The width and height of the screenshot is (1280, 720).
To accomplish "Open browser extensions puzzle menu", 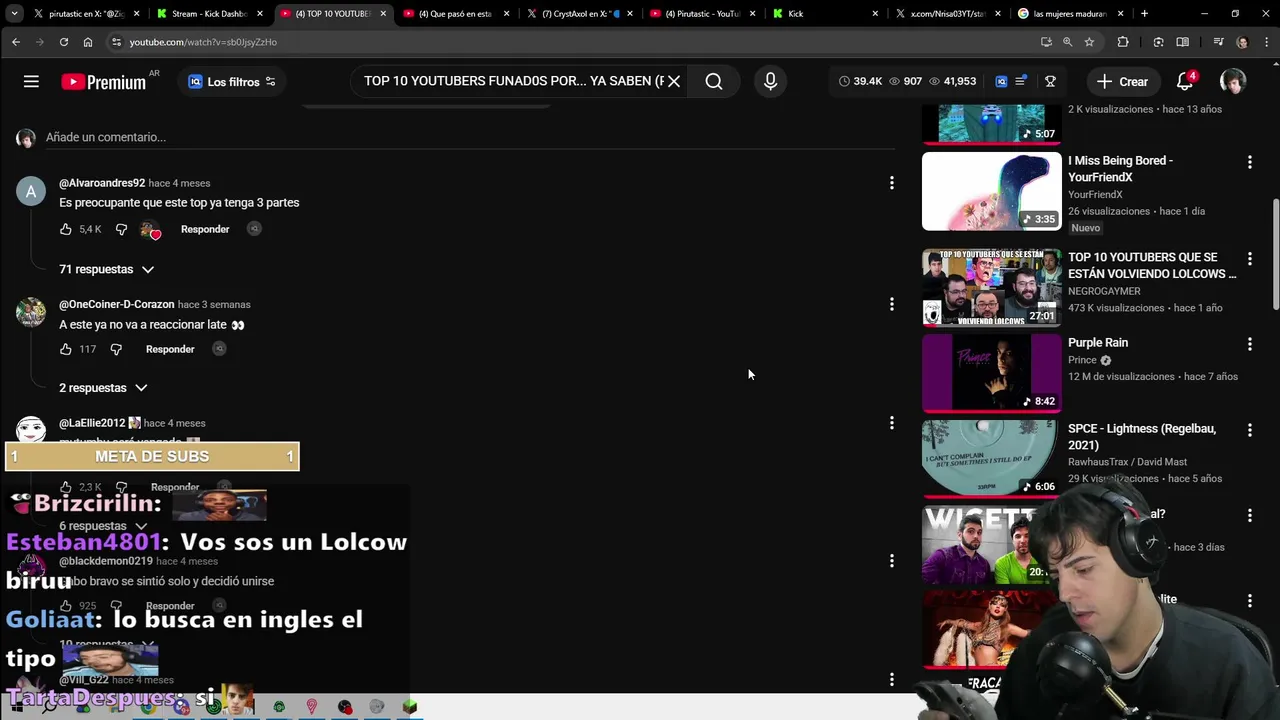I will pyautogui.click(x=1123, y=42).
